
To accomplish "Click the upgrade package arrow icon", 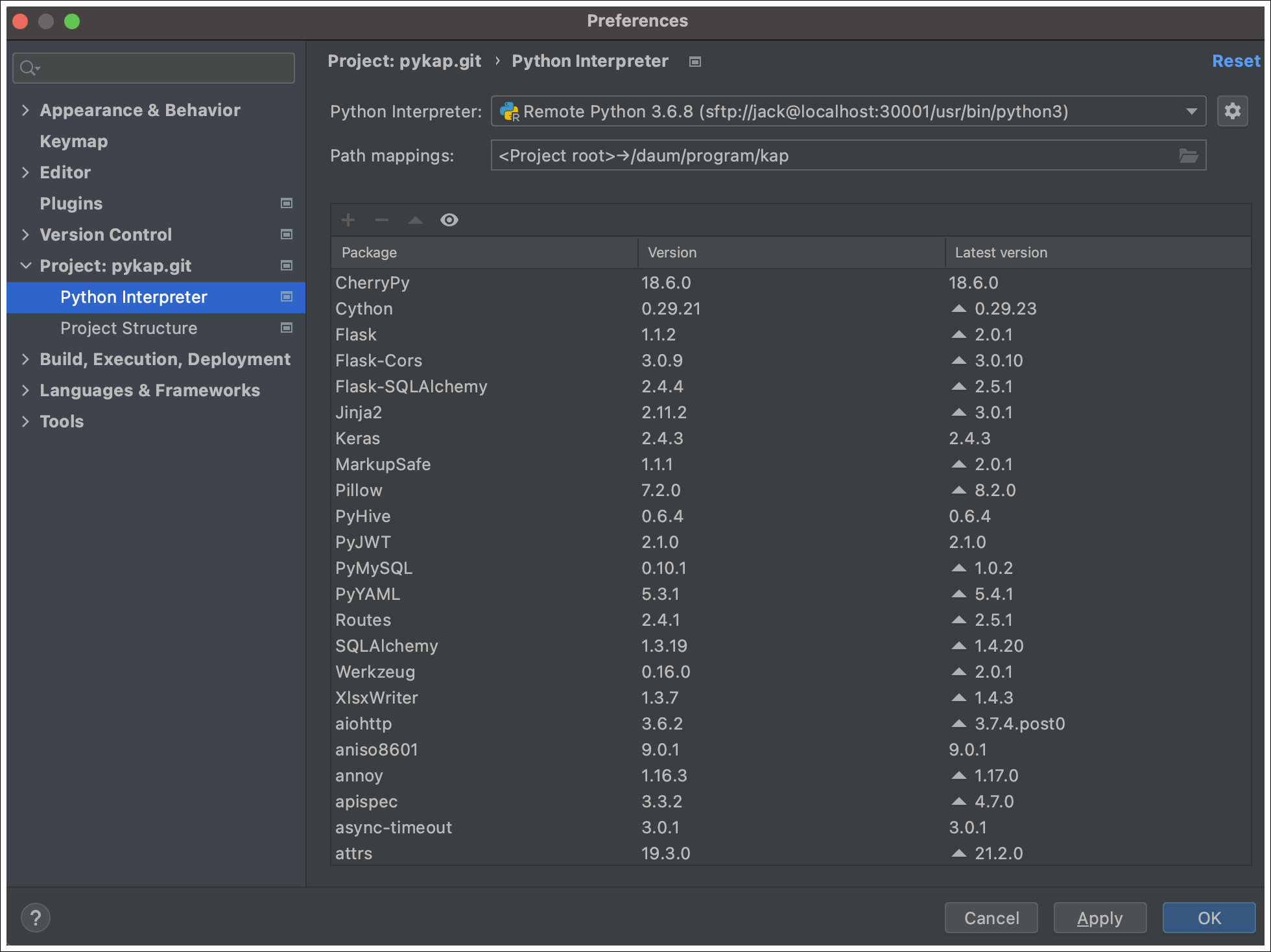I will click(x=416, y=220).
